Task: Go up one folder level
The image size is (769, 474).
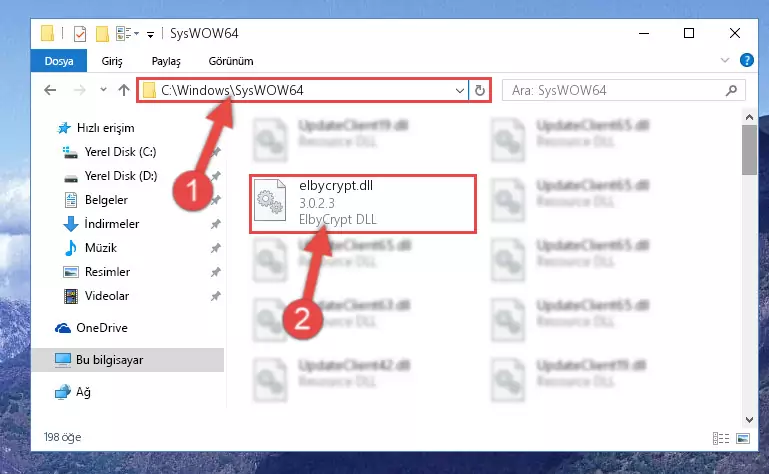Action: click(124, 90)
